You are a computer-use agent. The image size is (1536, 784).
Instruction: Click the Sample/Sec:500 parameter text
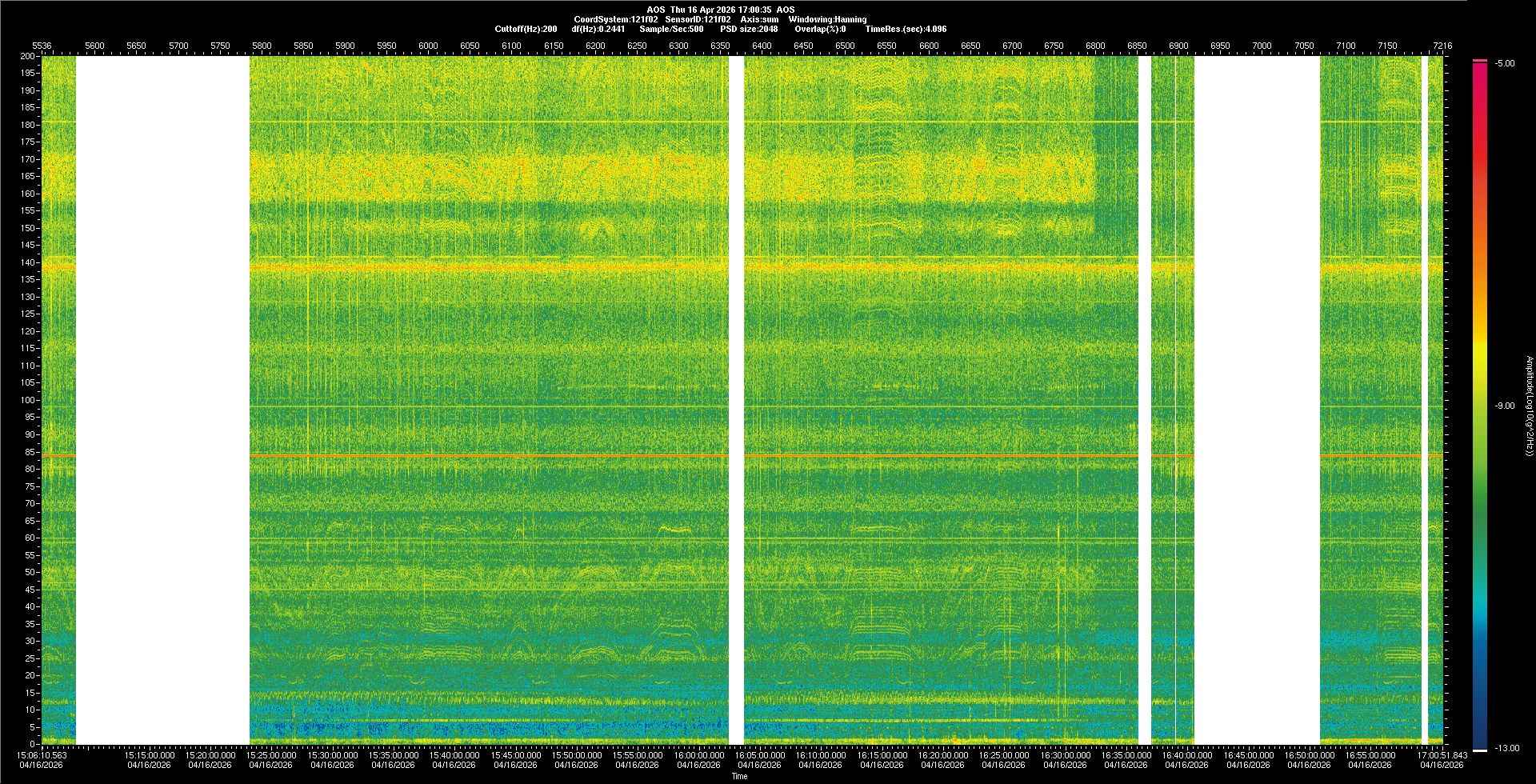(671, 29)
